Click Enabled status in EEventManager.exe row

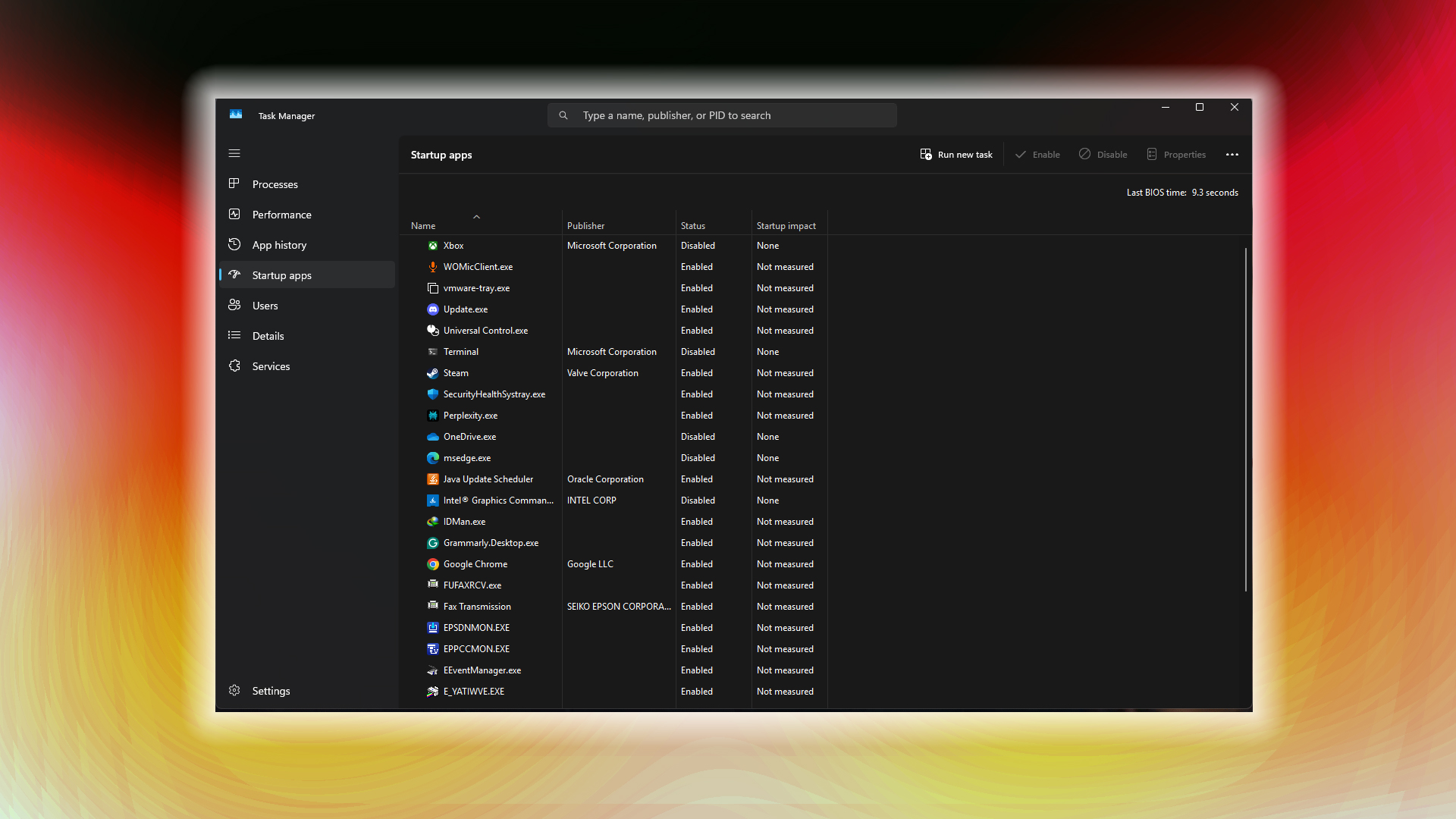coord(697,670)
